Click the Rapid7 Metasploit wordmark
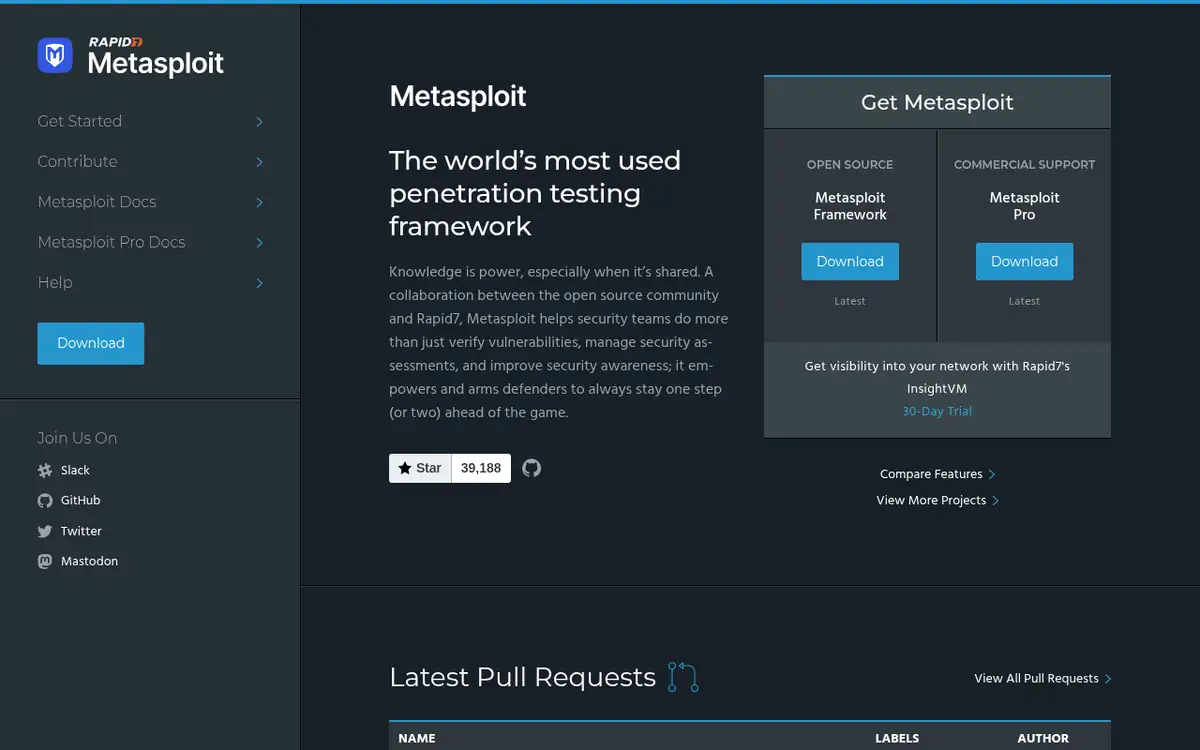 [156, 57]
